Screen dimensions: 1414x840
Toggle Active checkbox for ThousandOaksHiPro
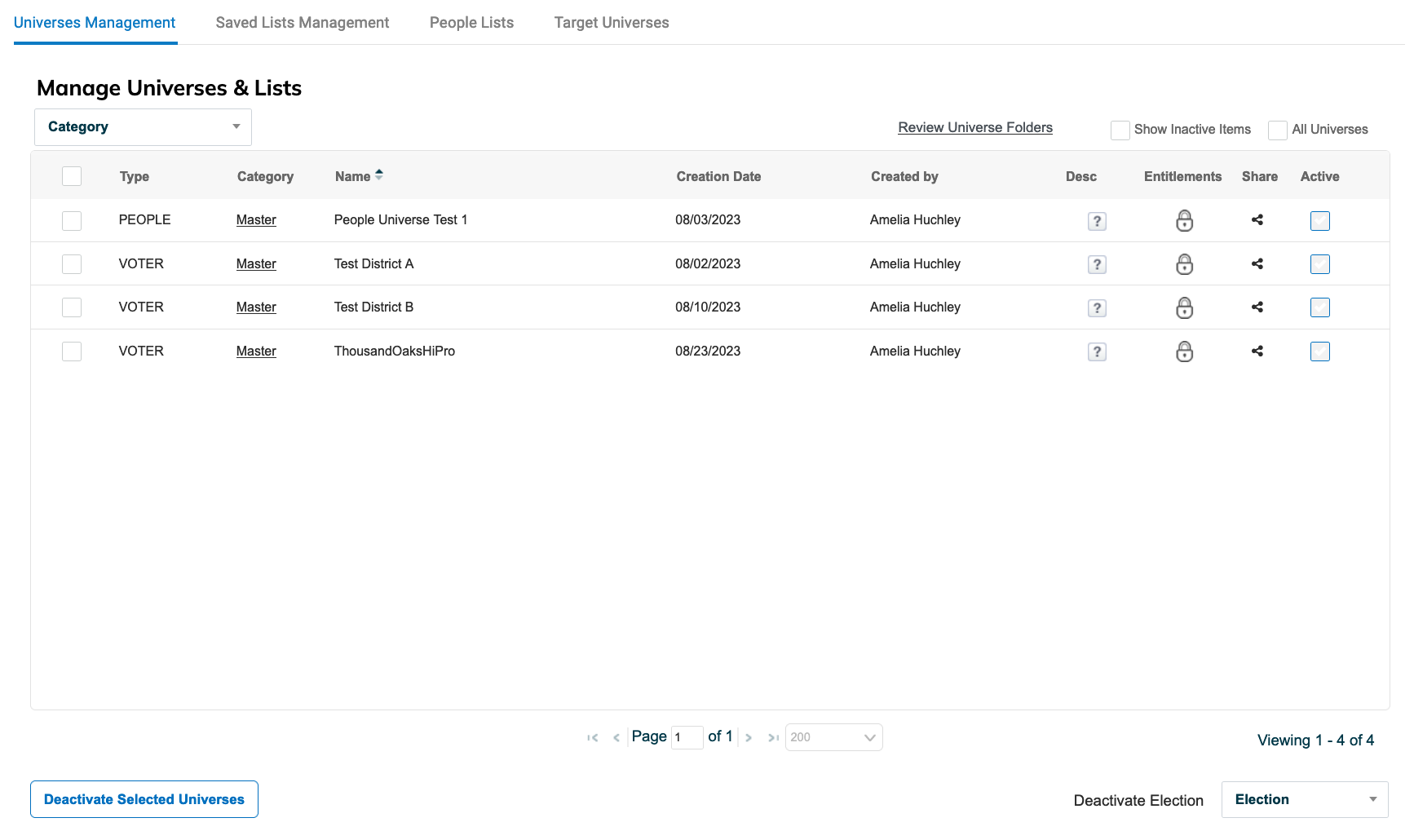tap(1320, 351)
